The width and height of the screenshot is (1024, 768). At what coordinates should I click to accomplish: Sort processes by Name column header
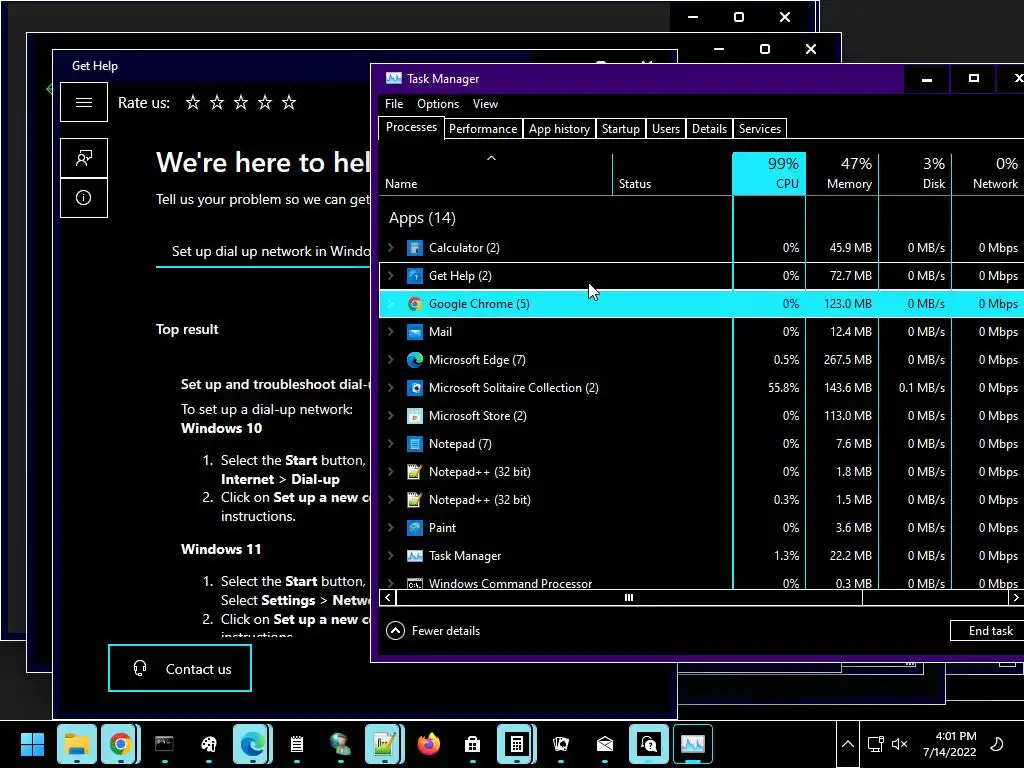click(x=495, y=174)
